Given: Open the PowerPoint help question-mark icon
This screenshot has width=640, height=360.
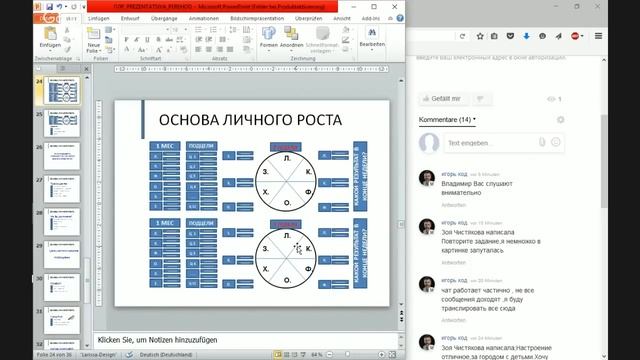Looking at the screenshot, I should (x=400, y=18).
